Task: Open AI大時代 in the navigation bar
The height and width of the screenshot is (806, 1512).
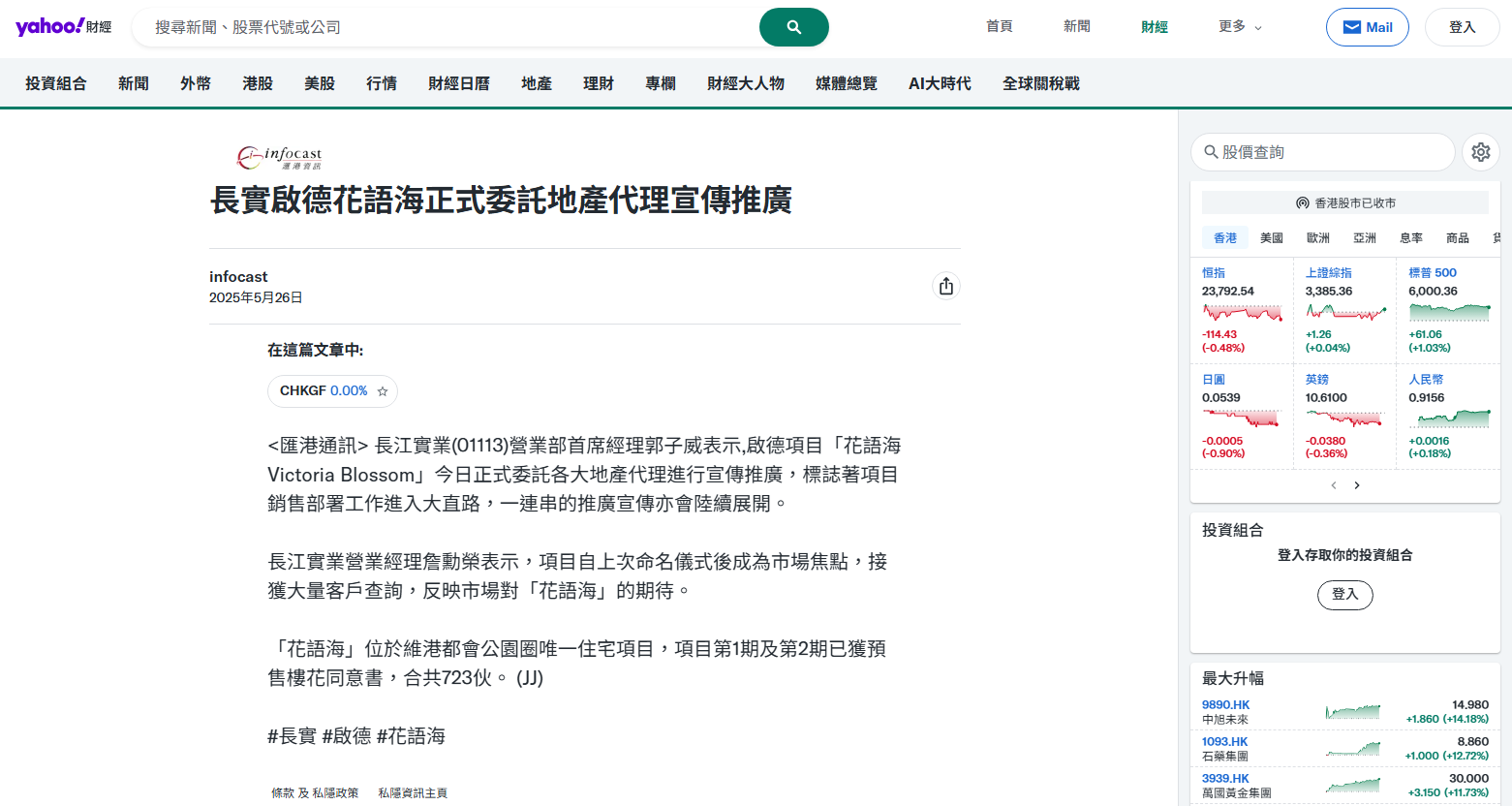Action: pos(940,83)
